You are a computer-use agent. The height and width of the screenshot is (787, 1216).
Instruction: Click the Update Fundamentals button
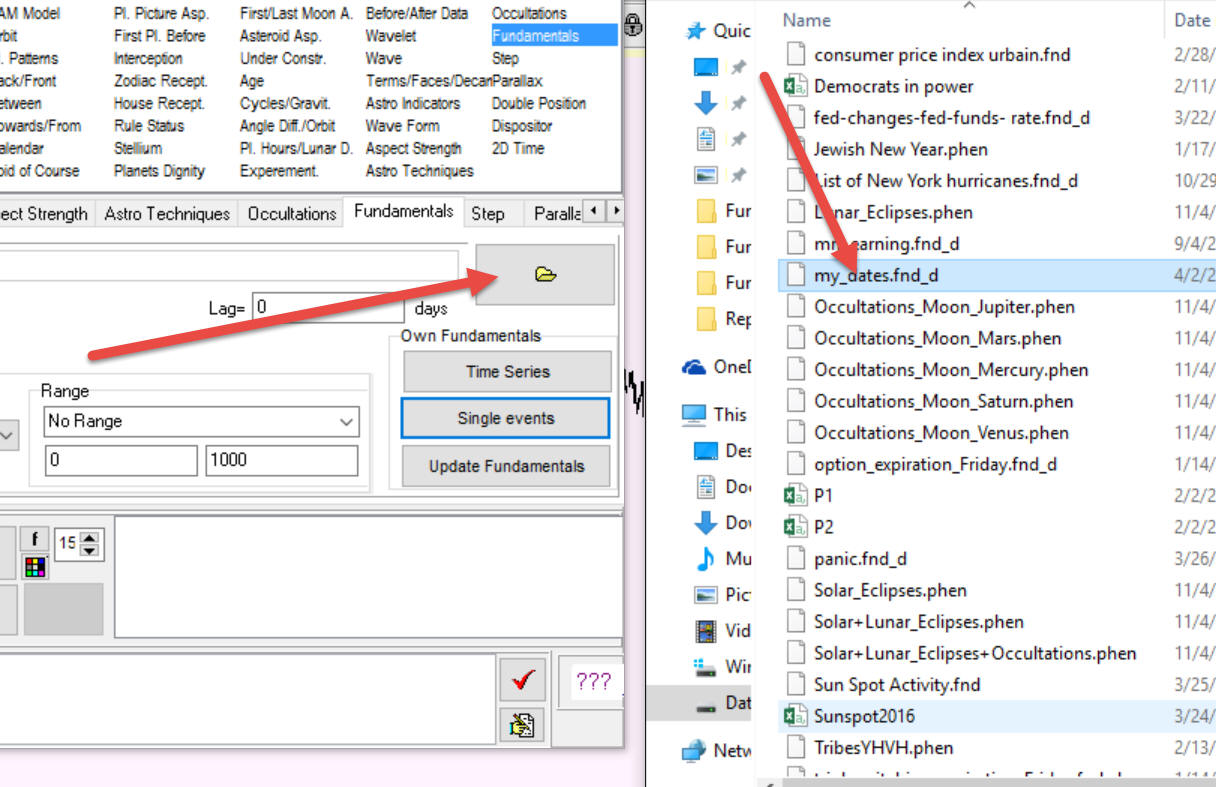click(x=506, y=466)
